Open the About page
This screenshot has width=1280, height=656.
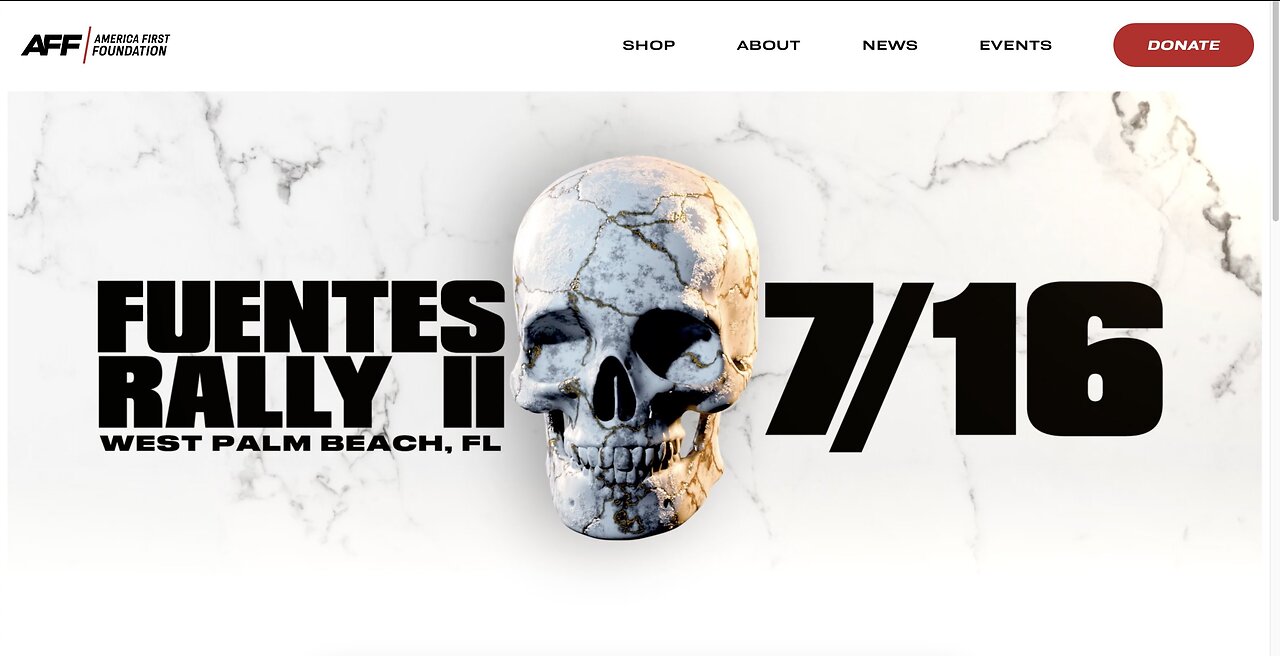click(x=768, y=45)
